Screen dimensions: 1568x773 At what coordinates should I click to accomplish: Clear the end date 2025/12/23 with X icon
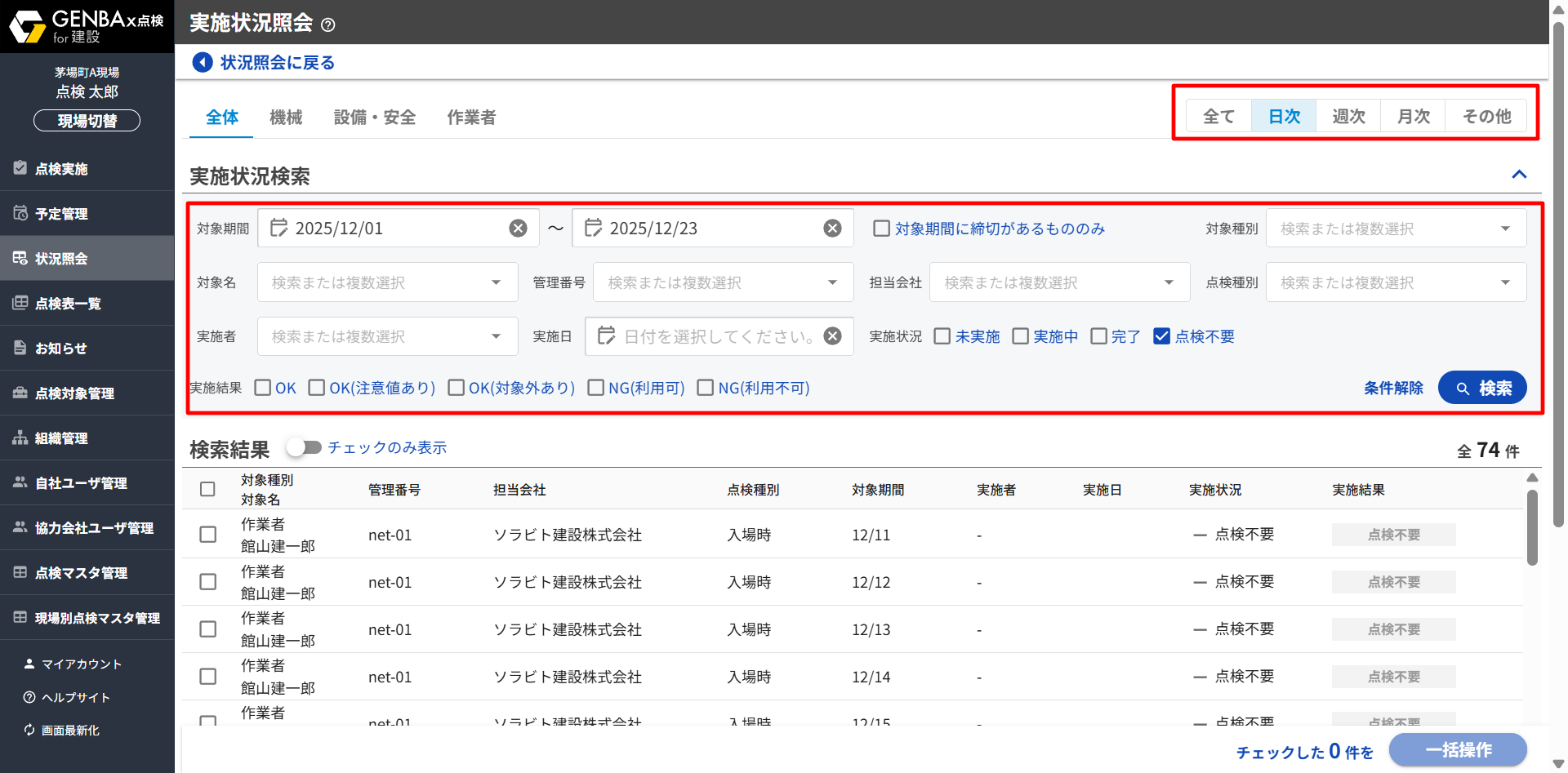click(x=832, y=229)
